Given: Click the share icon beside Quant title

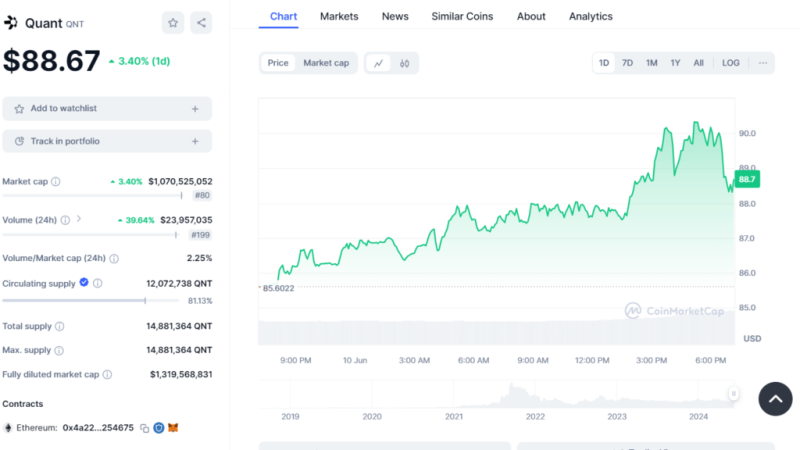Looking at the screenshot, I should point(201,23).
